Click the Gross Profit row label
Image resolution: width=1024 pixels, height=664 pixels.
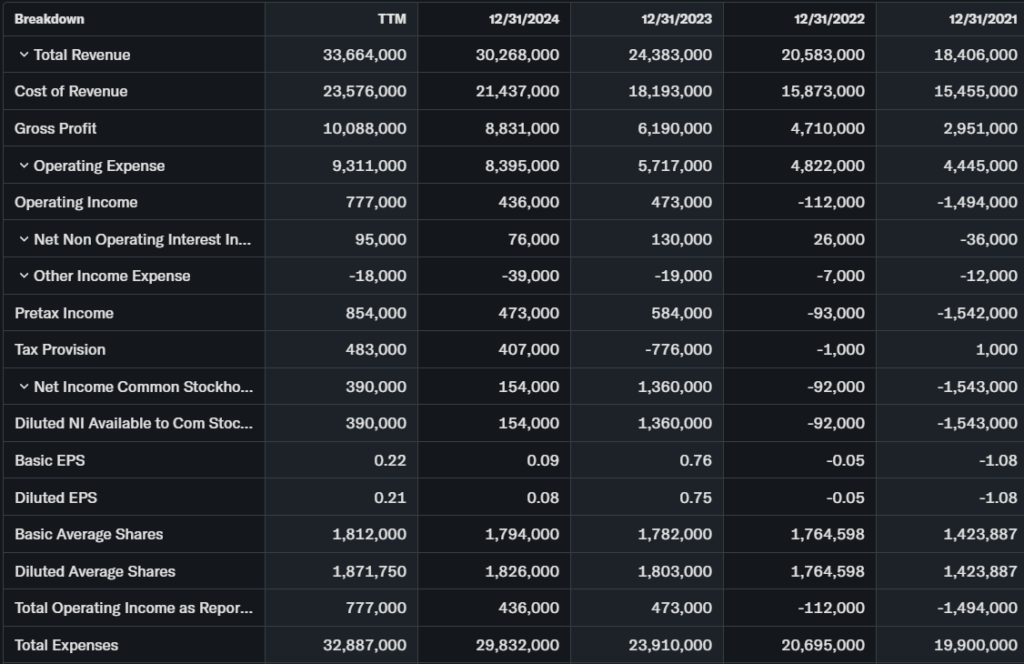coord(56,129)
